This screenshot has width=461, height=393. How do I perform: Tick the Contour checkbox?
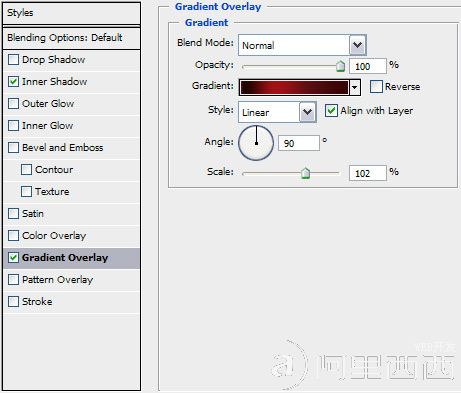pos(26,170)
